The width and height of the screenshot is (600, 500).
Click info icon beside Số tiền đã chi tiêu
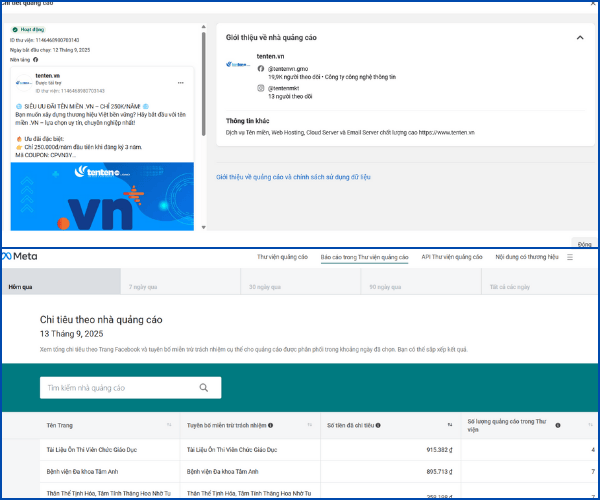(x=378, y=425)
